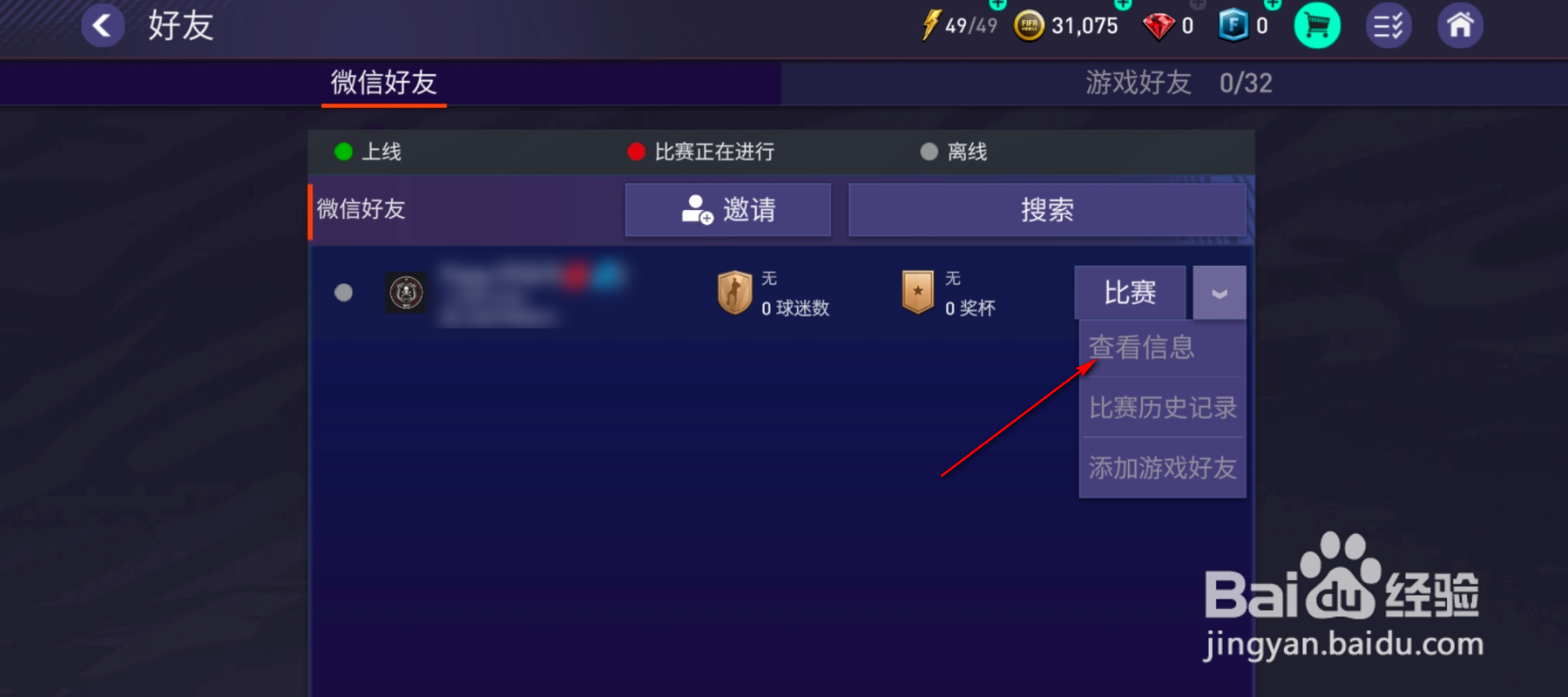Click the 搜索 search button
The height and width of the screenshot is (697, 1568).
click(x=1047, y=209)
